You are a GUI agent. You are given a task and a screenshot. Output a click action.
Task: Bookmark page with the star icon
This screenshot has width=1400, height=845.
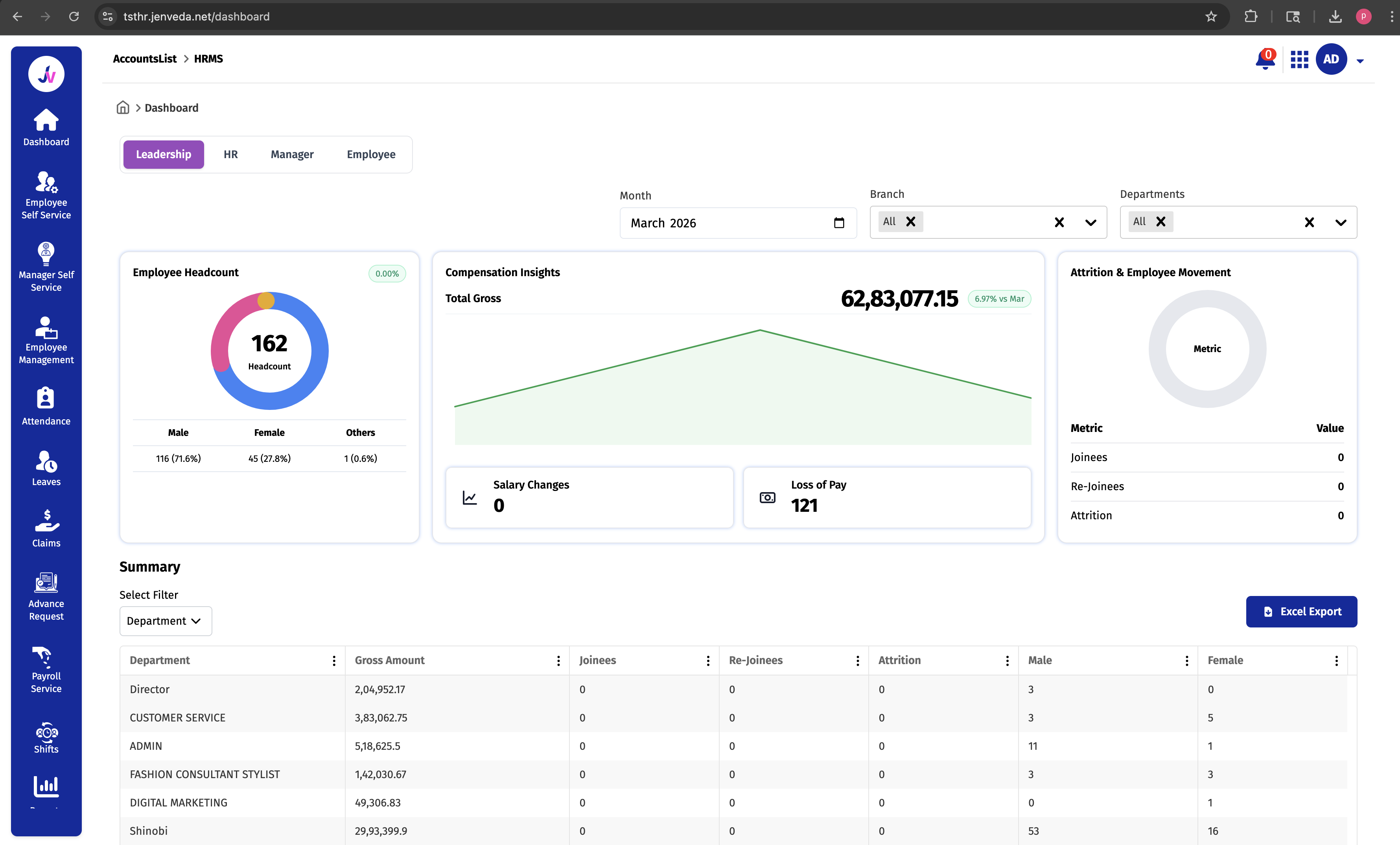tap(1211, 17)
